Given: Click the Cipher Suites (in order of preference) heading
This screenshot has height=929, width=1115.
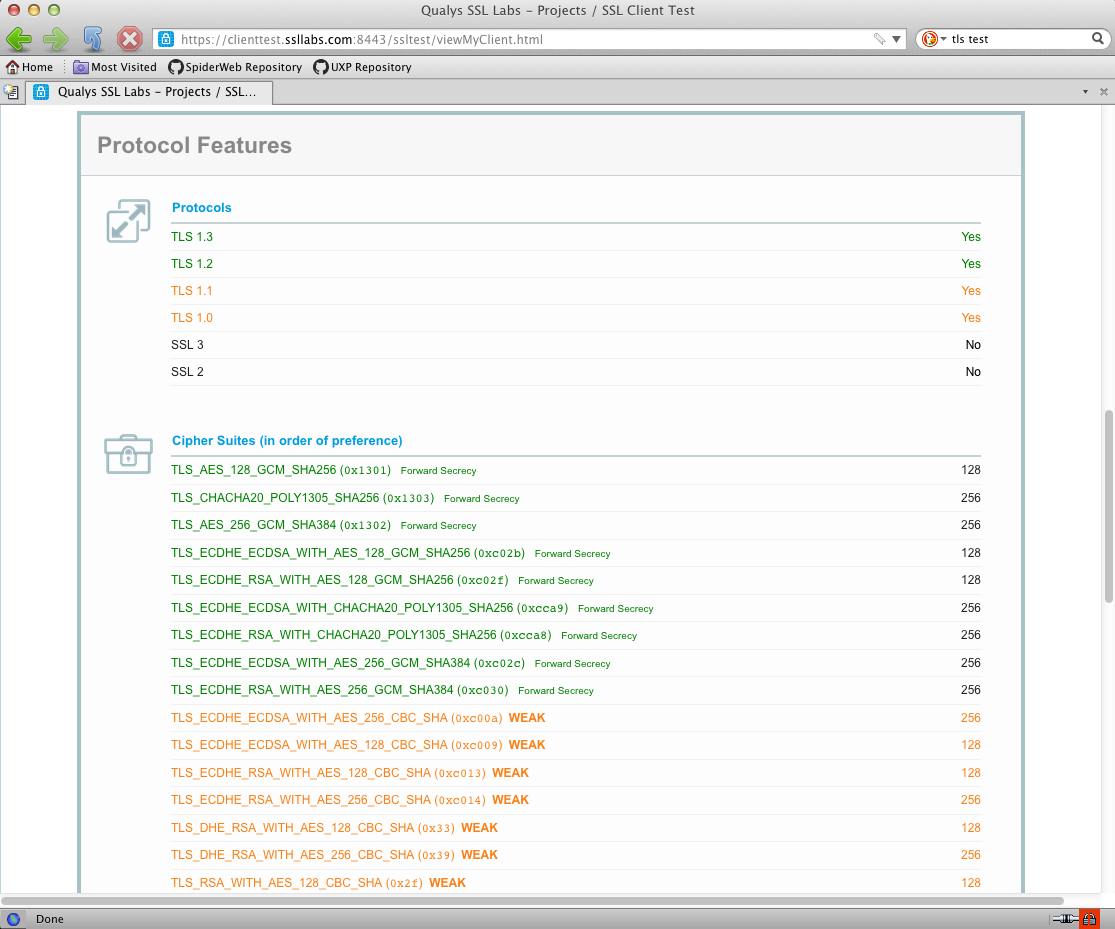Looking at the screenshot, I should [287, 440].
